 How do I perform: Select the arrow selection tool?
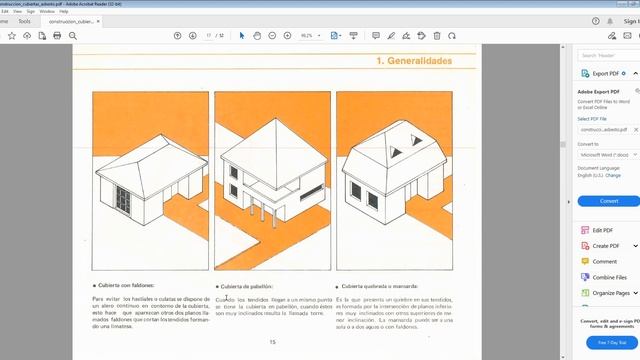click(242, 36)
